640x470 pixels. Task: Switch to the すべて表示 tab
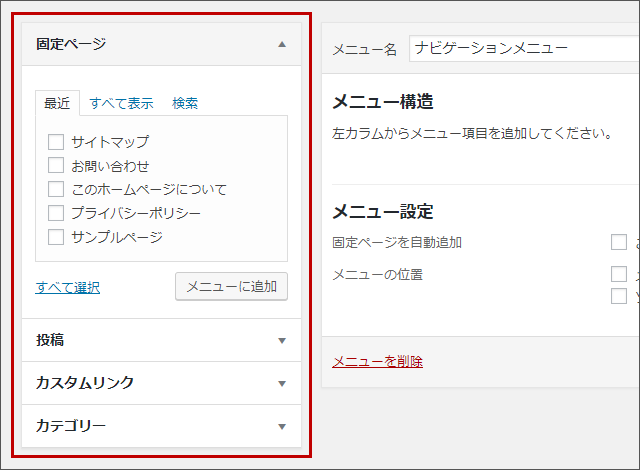(121, 103)
